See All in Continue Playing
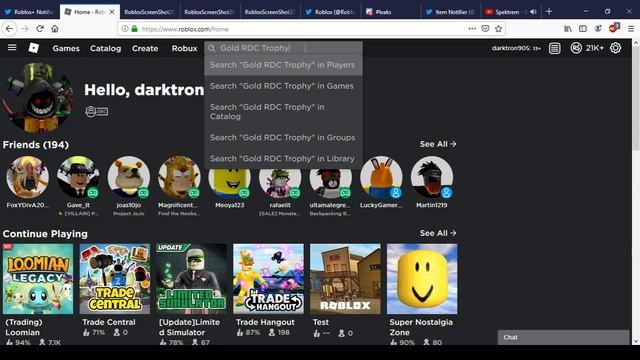This screenshot has width=640, height=360. [x=438, y=233]
